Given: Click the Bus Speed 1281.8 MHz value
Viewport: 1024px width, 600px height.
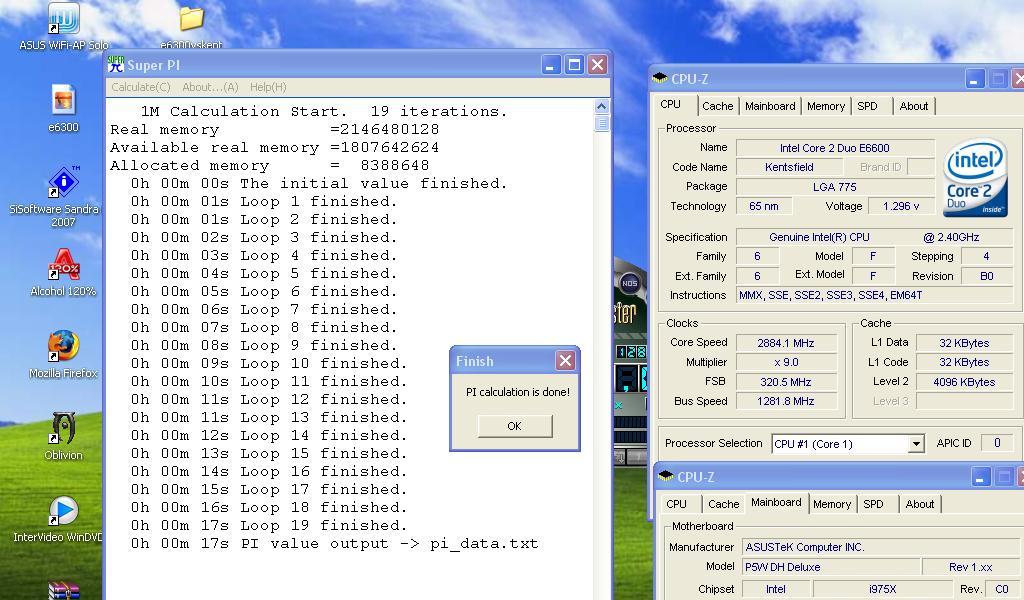Looking at the screenshot, I should point(786,402).
